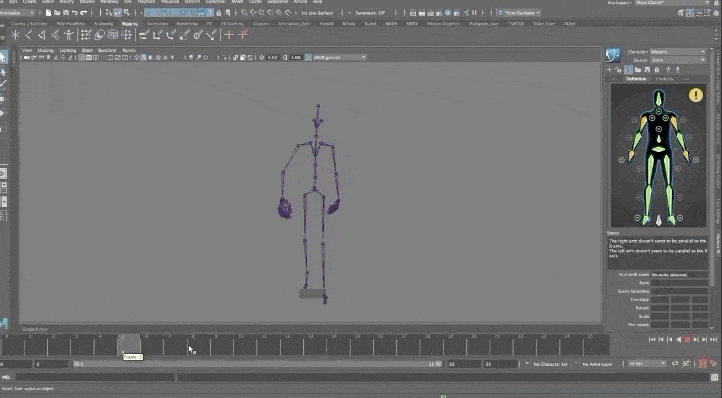Step back one frame

(x=661, y=339)
